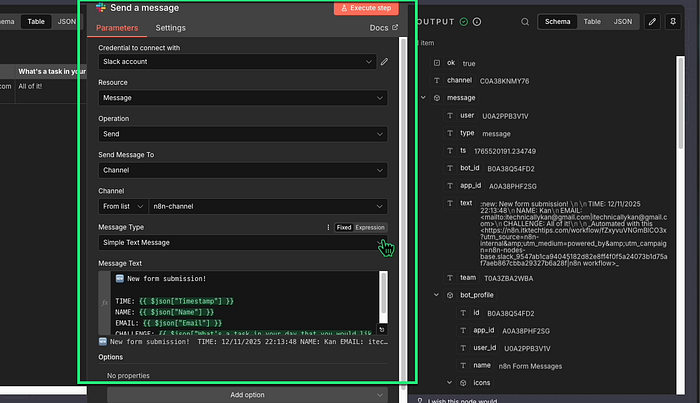Change the From list channel mode selector
The width and height of the screenshot is (700, 403).
123,206
